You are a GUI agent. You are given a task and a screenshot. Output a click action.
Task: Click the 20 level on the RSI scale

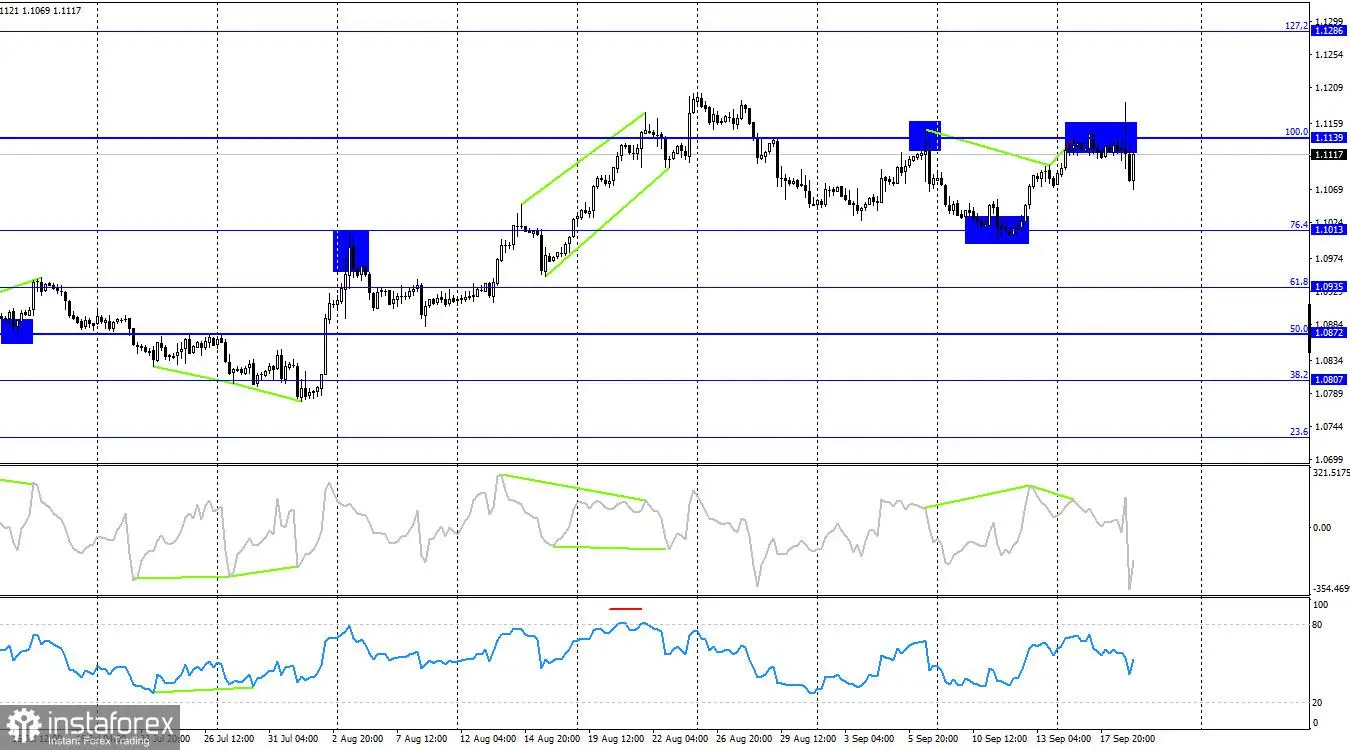tap(1319, 702)
